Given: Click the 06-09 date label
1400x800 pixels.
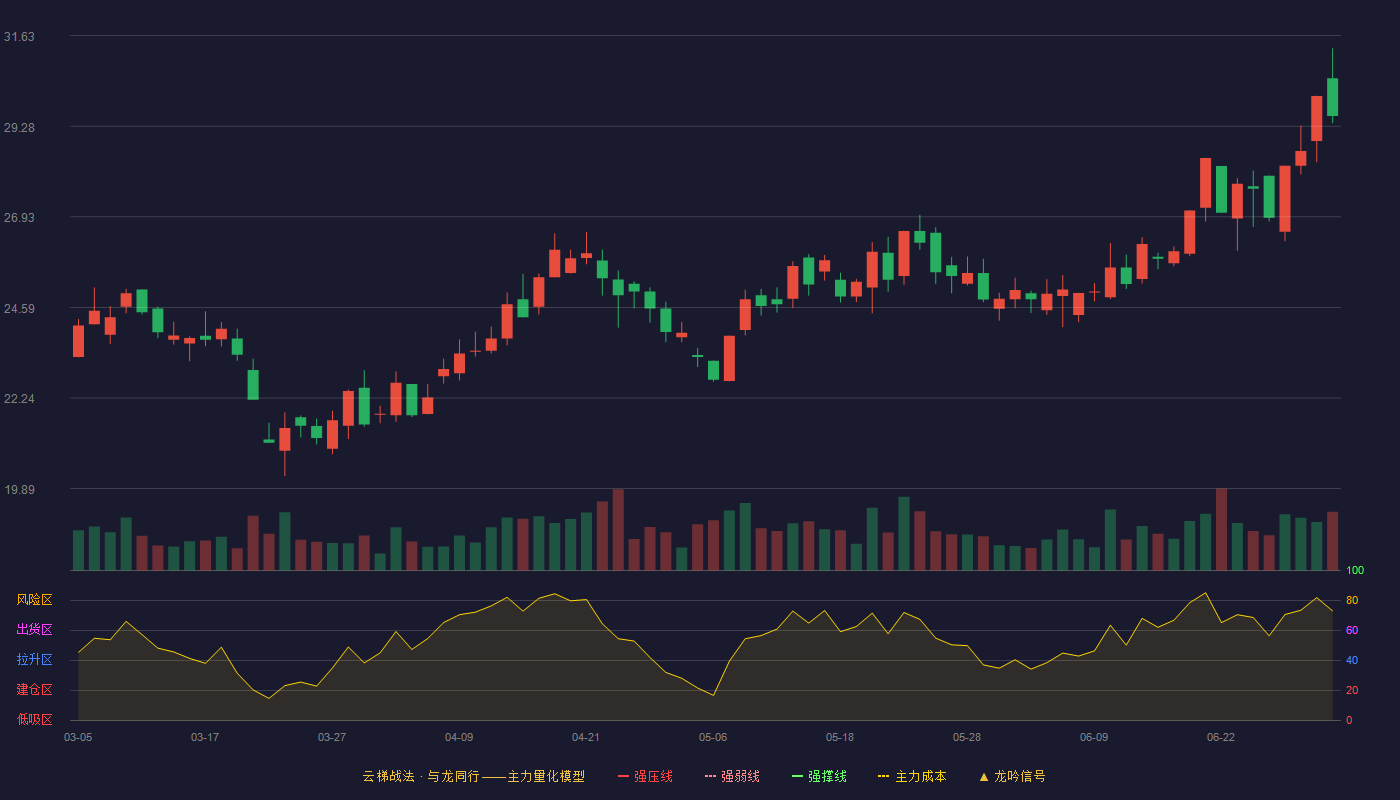Looking at the screenshot, I should point(1094,737).
